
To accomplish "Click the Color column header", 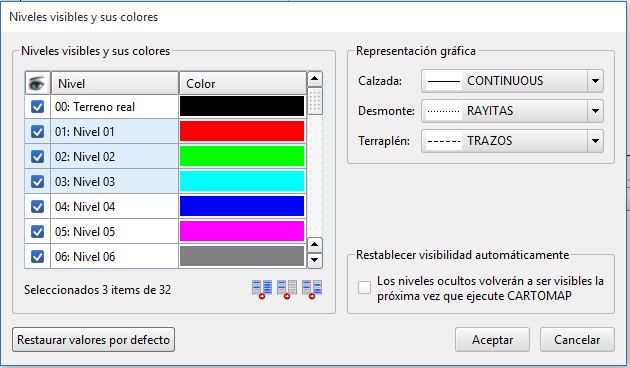I will click(x=243, y=83).
